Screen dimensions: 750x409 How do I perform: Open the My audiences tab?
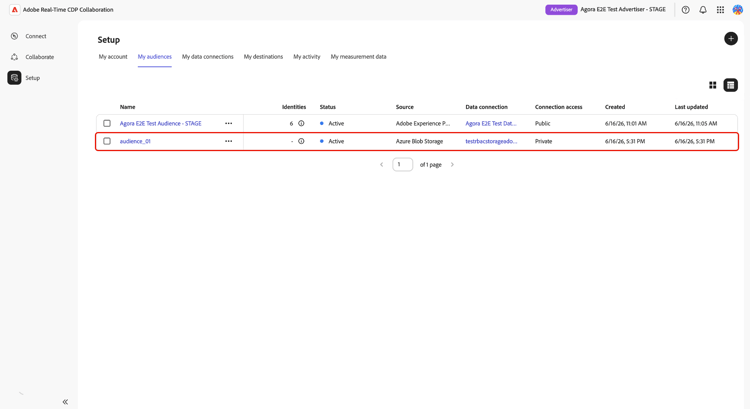(154, 56)
